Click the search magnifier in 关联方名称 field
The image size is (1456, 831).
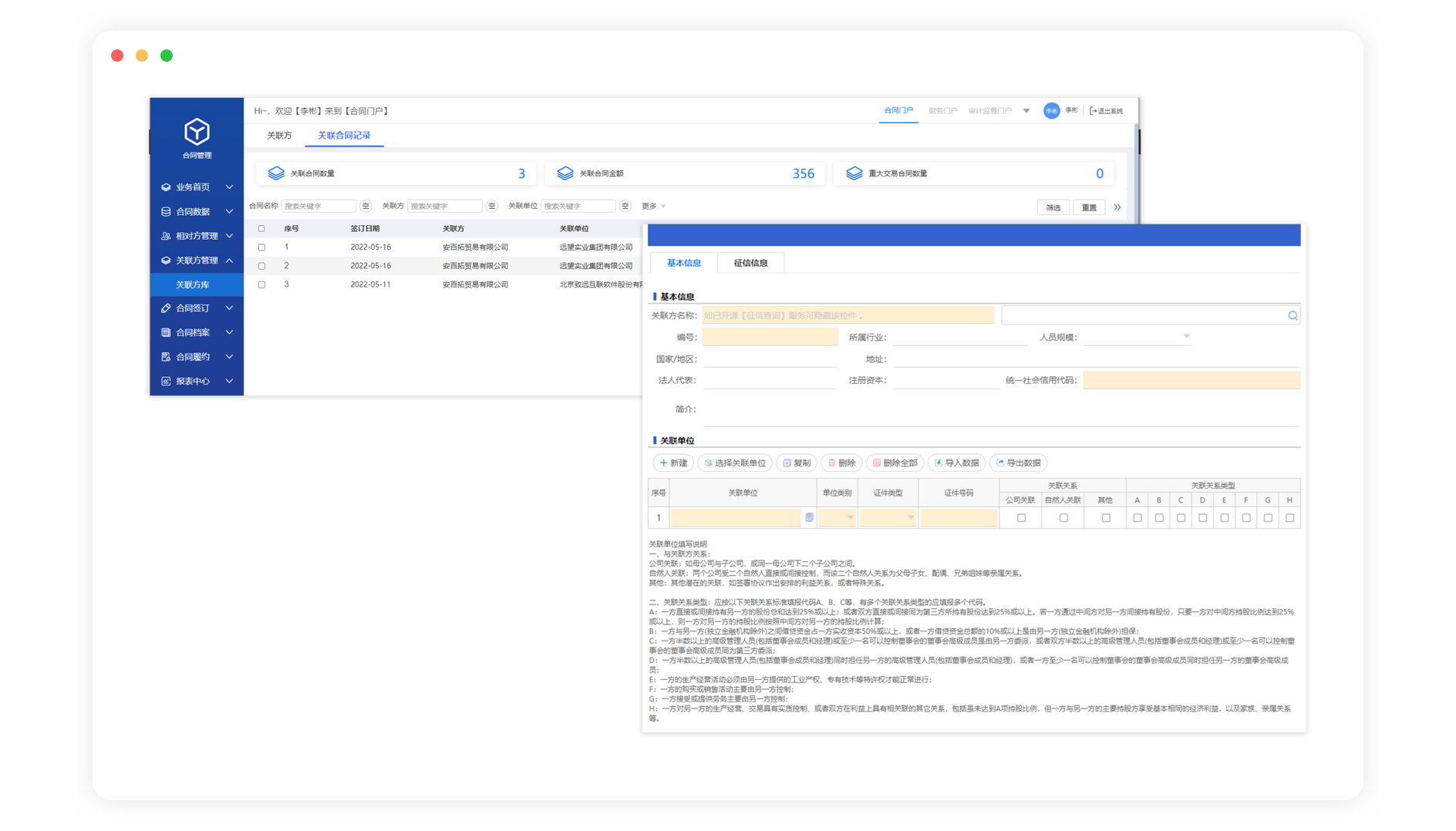tap(1293, 315)
